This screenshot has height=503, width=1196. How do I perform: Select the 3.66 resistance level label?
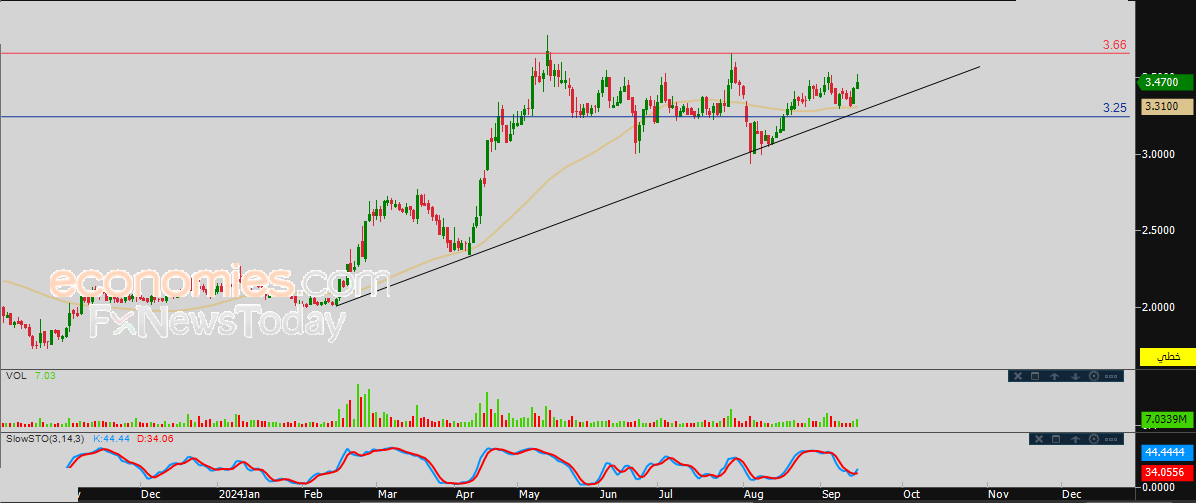tap(1114, 45)
